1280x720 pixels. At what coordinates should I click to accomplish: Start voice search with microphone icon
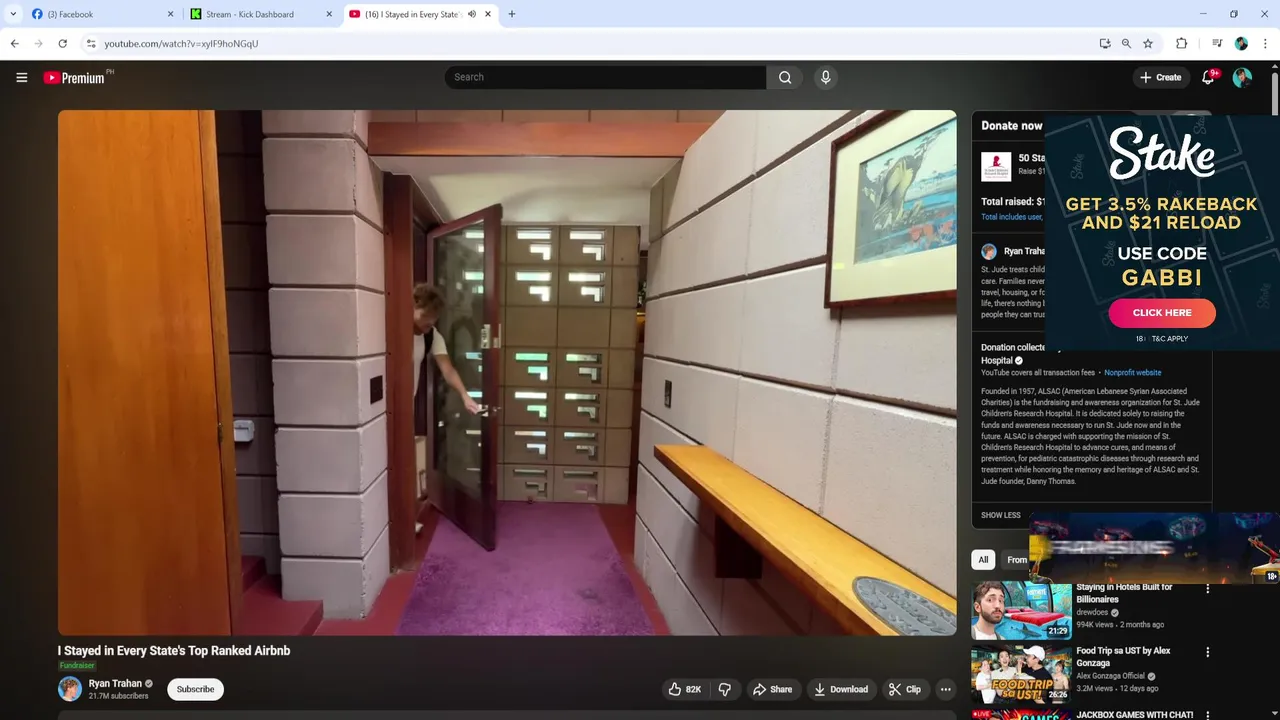tap(825, 77)
